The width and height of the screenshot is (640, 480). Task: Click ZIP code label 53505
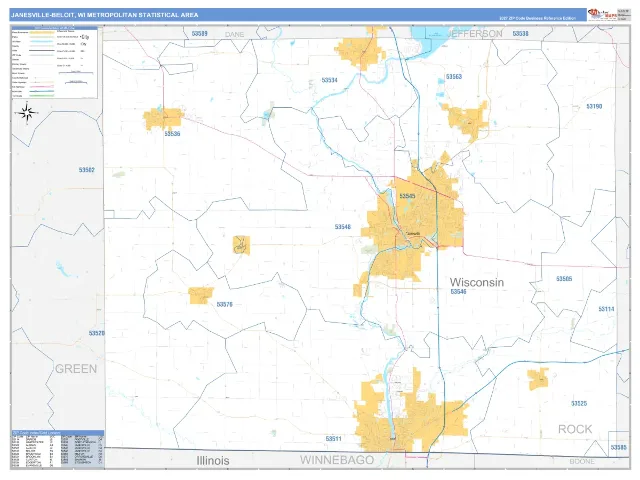coord(564,279)
